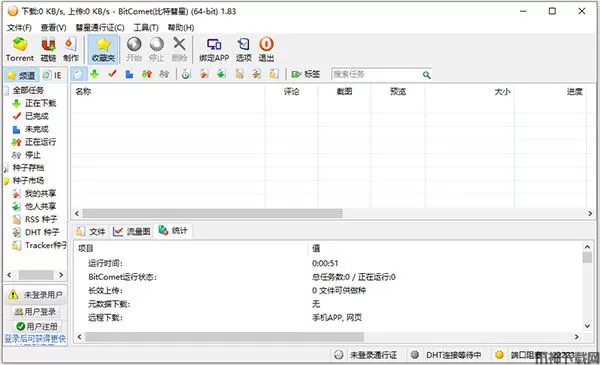Open the 文件(F) menu

click(x=19, y=28)
